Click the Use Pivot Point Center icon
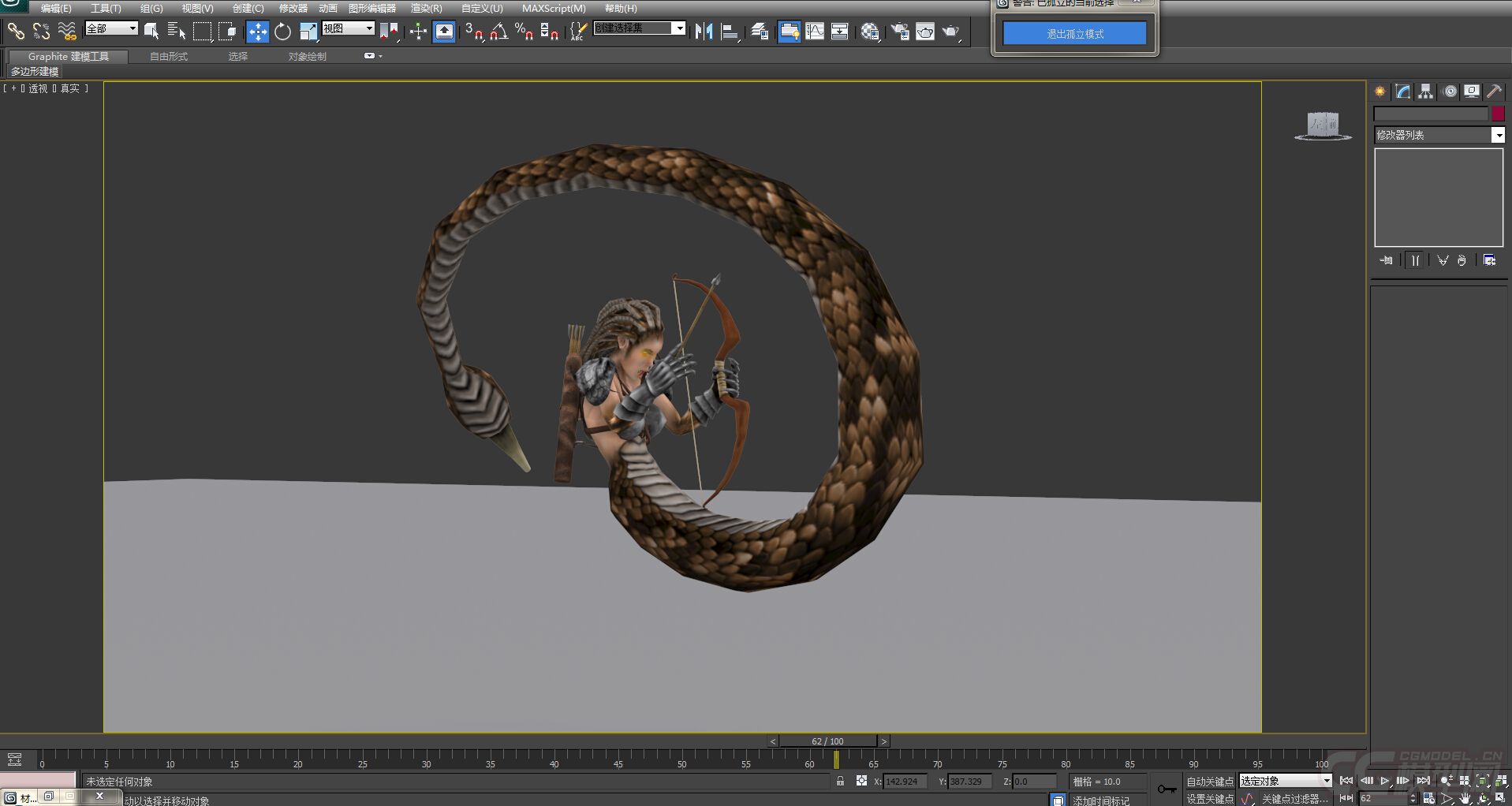The width and height of the screenshot is (1512, 806). (x=389, y=32)
